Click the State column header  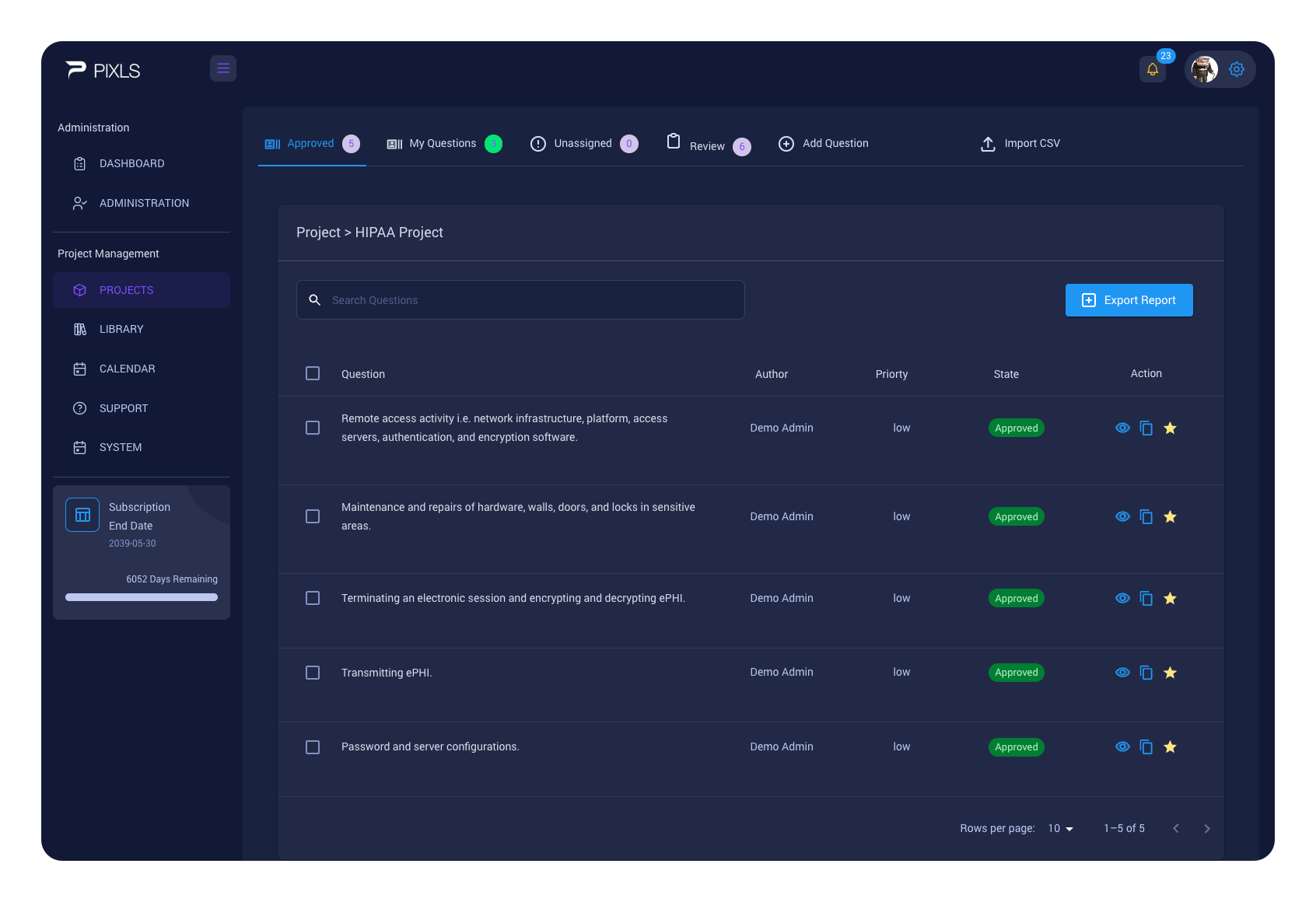pyautogui.click(x=1006, y=374)
